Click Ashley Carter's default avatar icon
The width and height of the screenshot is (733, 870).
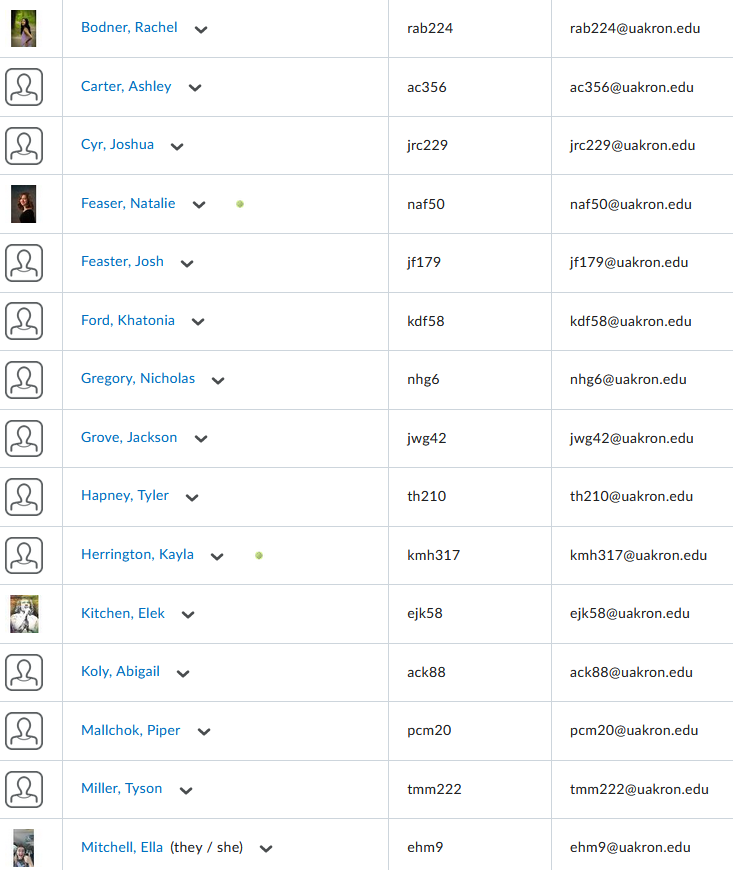click(x=24, y=87)
